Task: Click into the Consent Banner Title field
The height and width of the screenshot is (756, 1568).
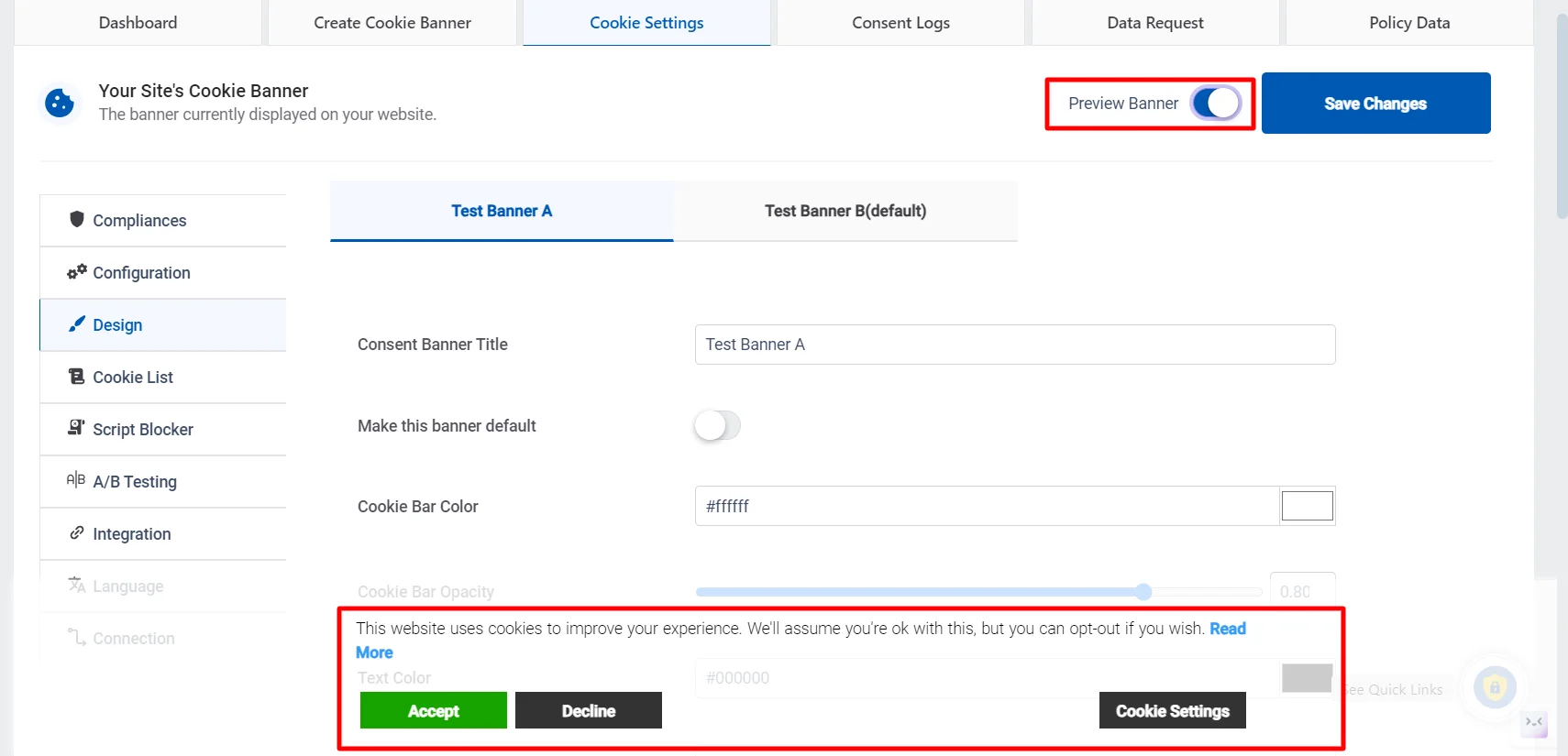Action: pyautogui.click(x=1015, y=345)
